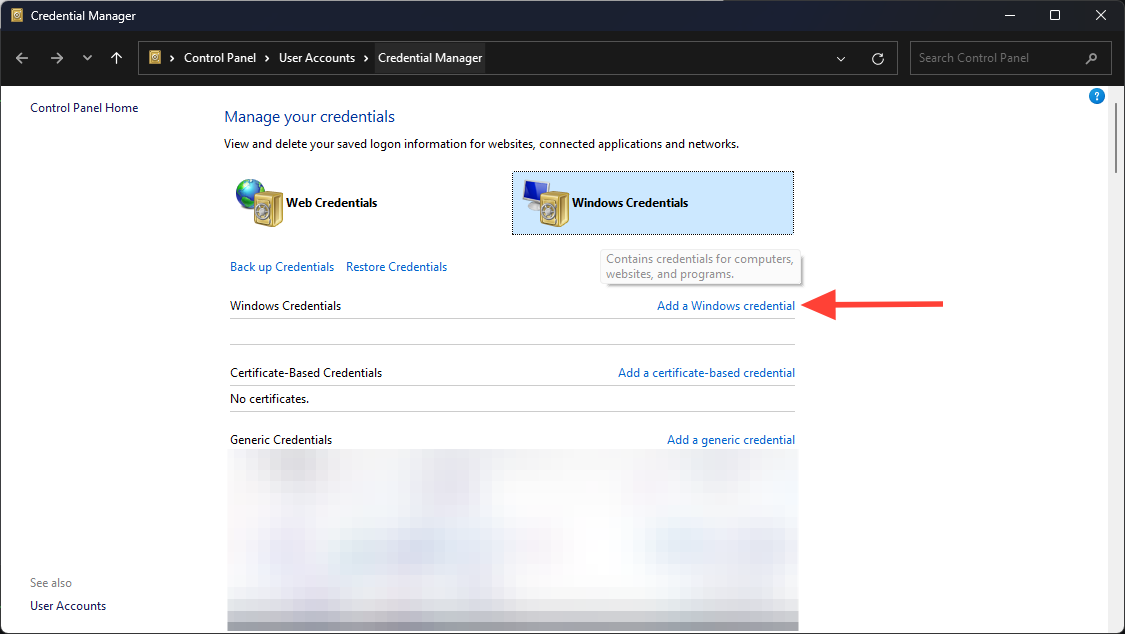Click the Back navigation arrow

click(22, 58)
